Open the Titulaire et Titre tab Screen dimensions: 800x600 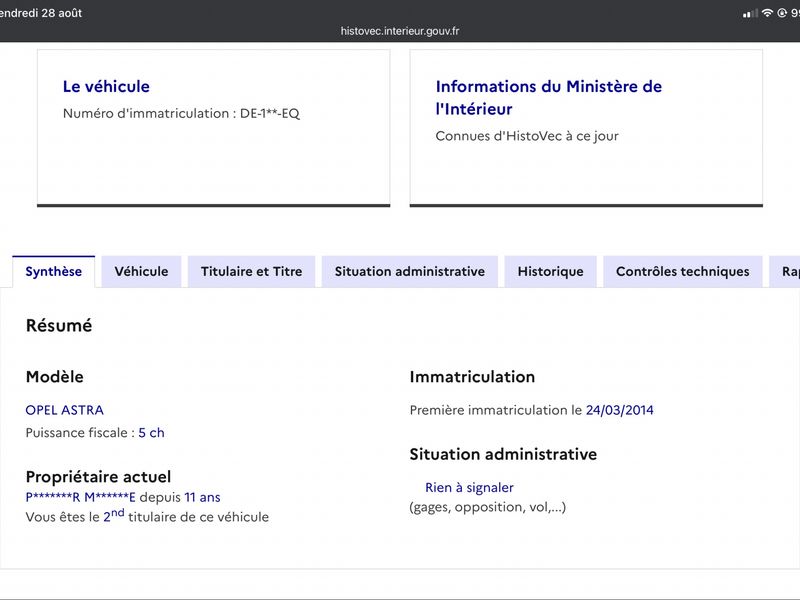tap(252, 271)
